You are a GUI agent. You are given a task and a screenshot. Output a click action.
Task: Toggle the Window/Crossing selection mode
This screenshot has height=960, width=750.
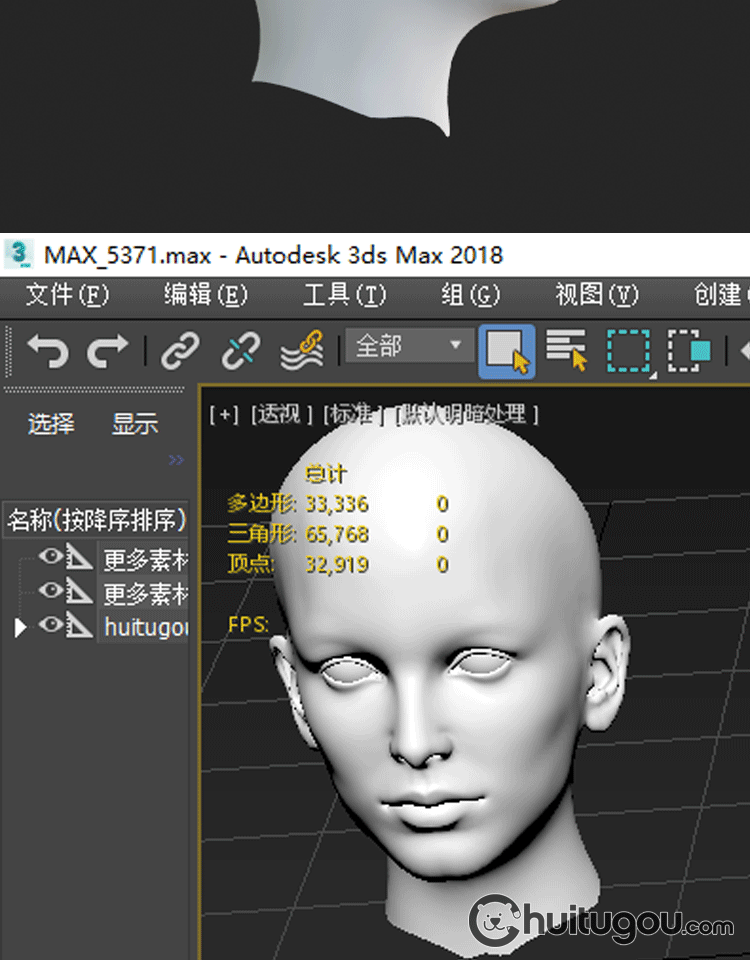[689, 351]
